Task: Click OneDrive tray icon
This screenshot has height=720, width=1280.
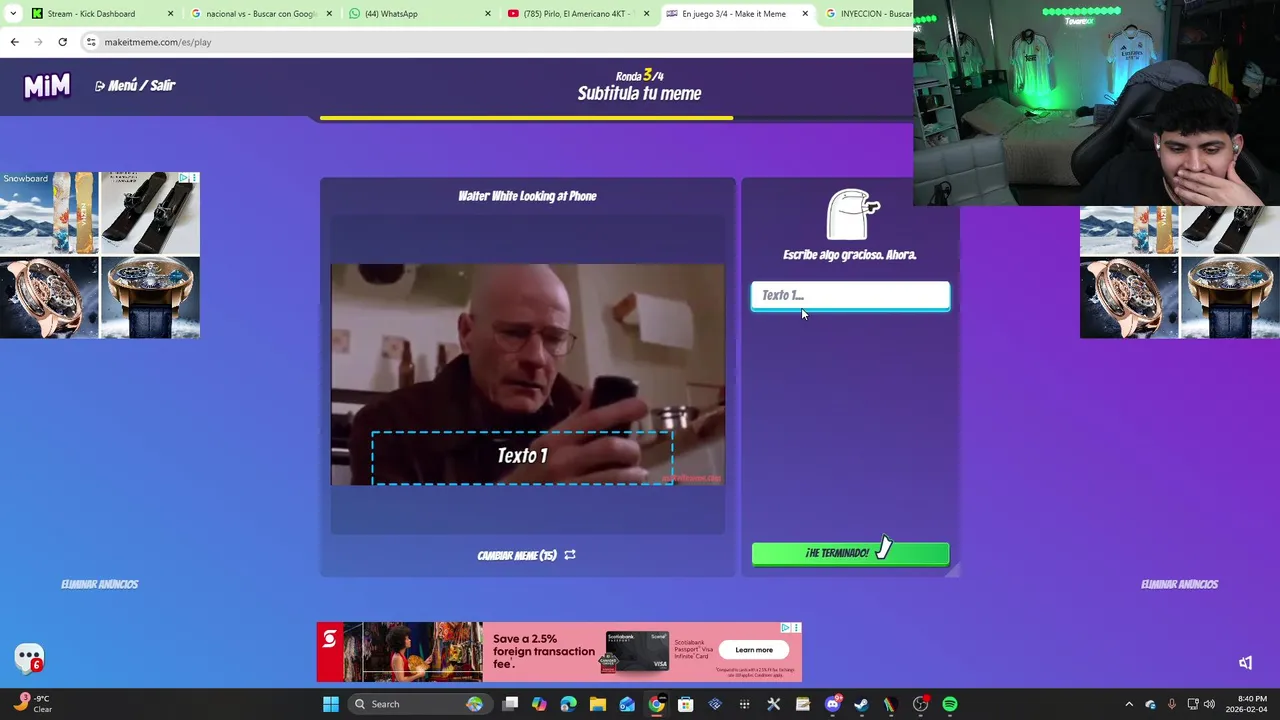Action: tap(1150, 704)
